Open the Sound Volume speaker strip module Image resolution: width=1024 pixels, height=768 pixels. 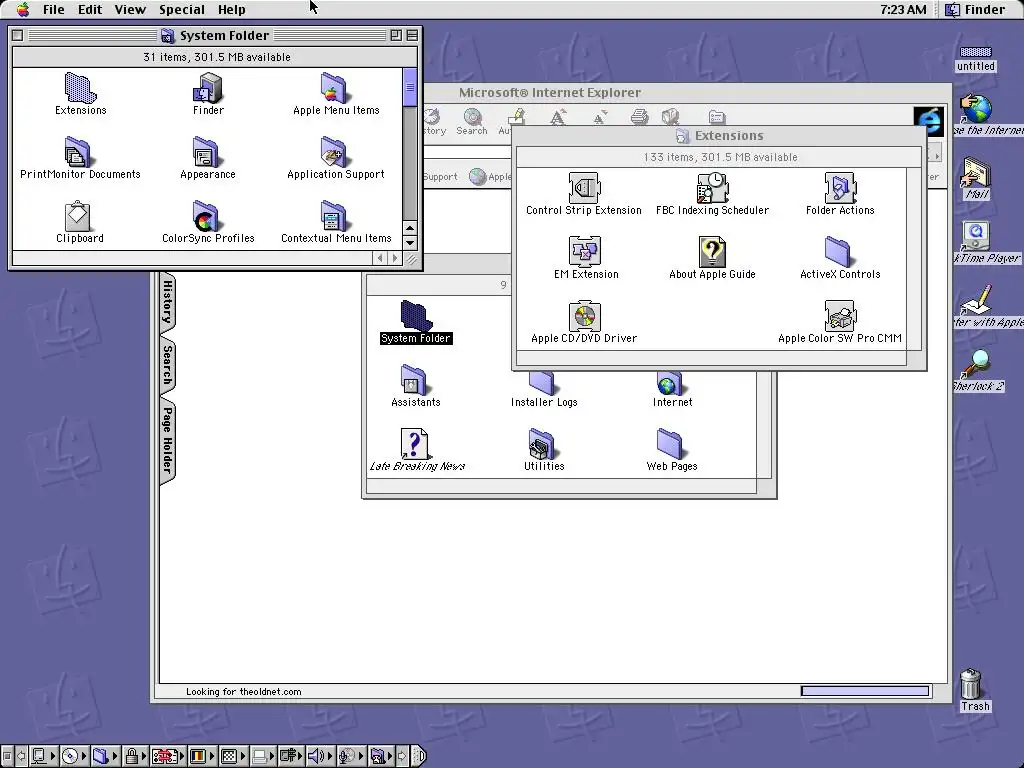[321, 756]
